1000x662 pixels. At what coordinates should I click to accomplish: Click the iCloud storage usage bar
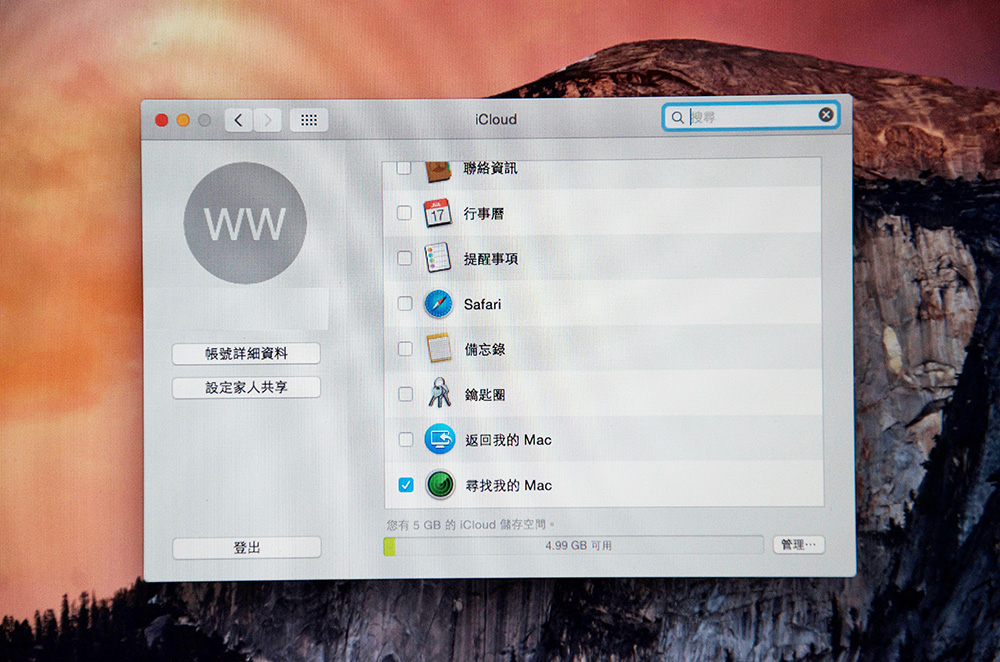(x=573, y=546)
